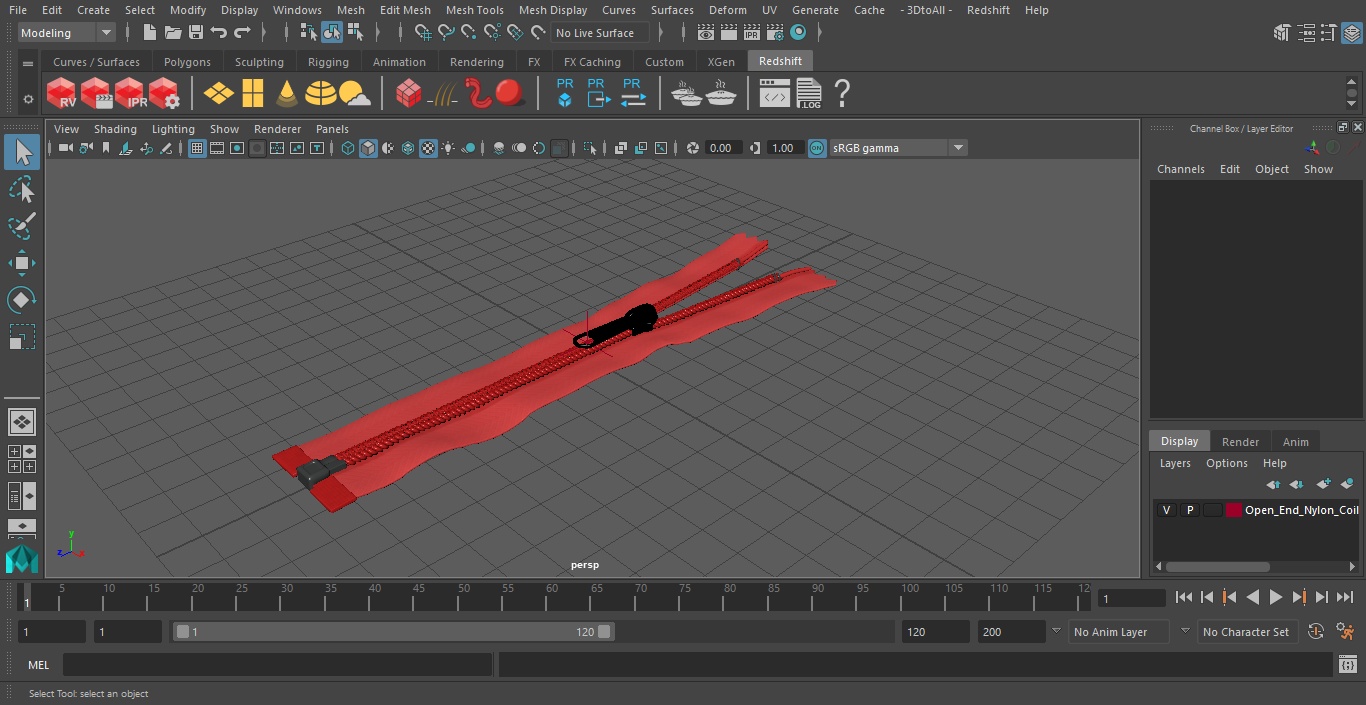Toggle wireframe shading in viewport

point(348,148)
